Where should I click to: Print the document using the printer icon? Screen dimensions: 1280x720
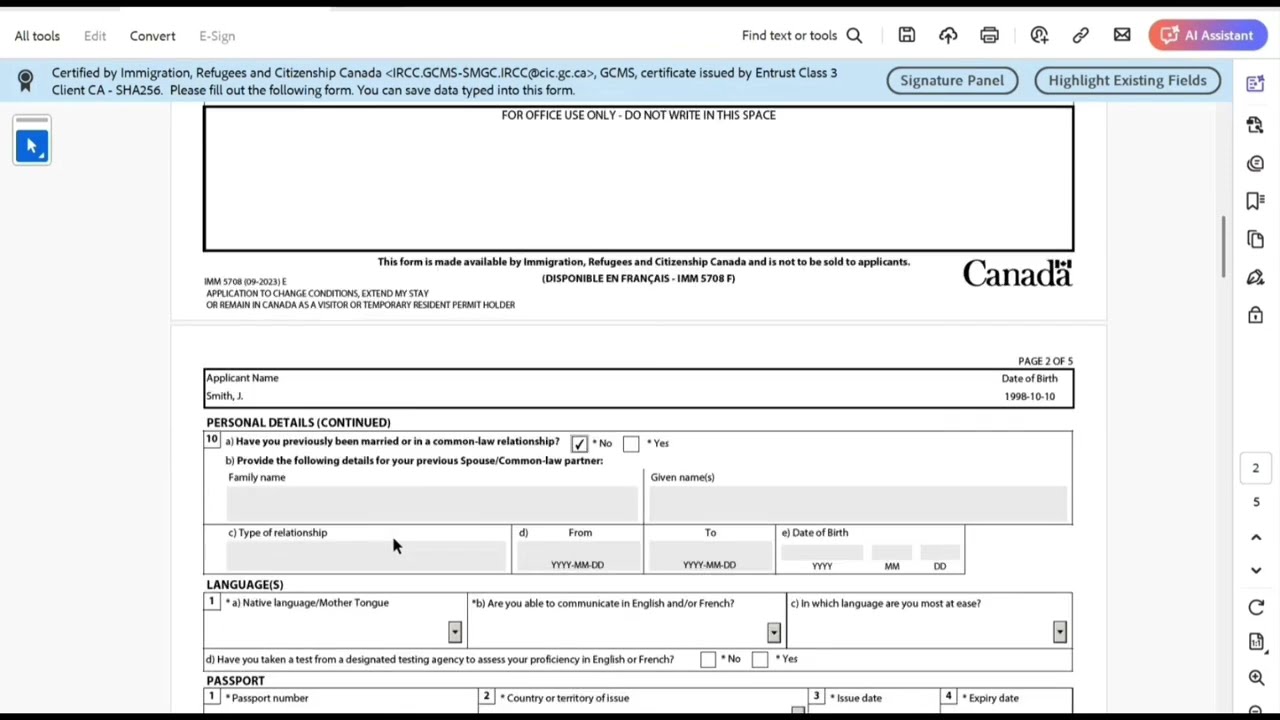point(989,35)
